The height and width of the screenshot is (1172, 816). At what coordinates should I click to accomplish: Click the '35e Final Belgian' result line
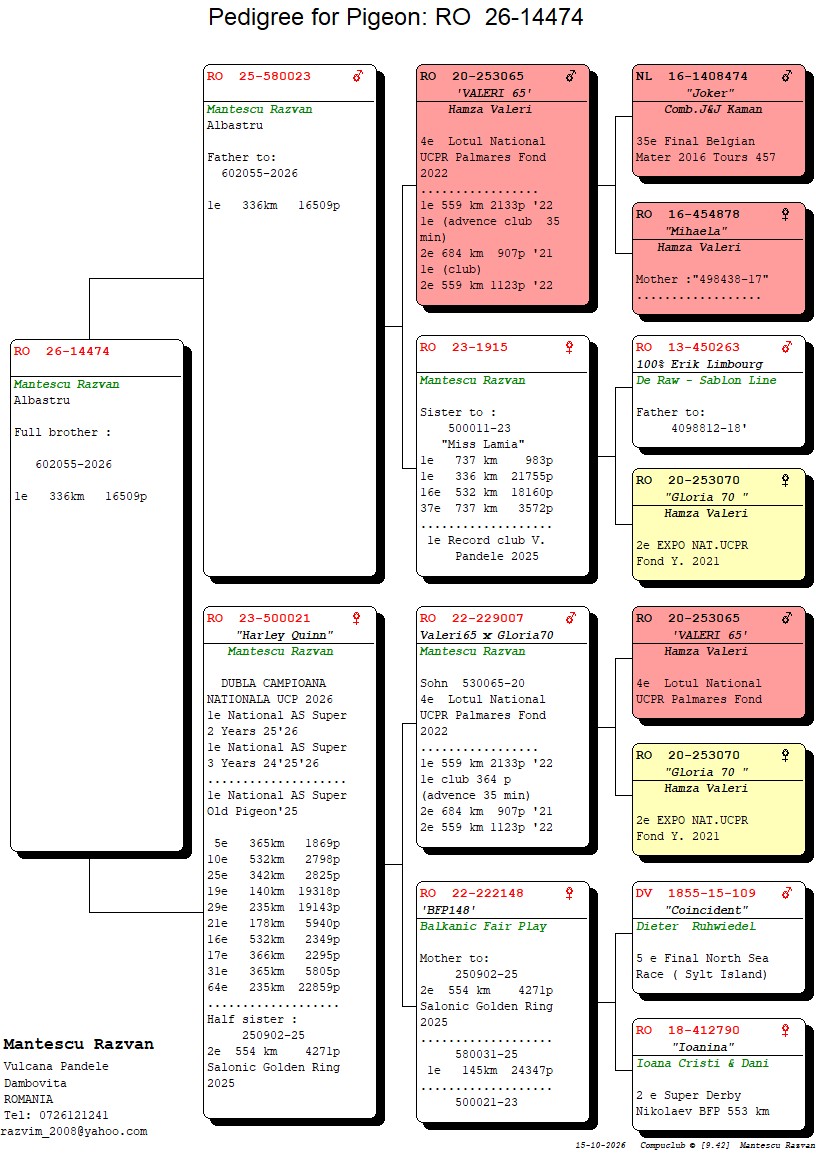click(696, 141)
